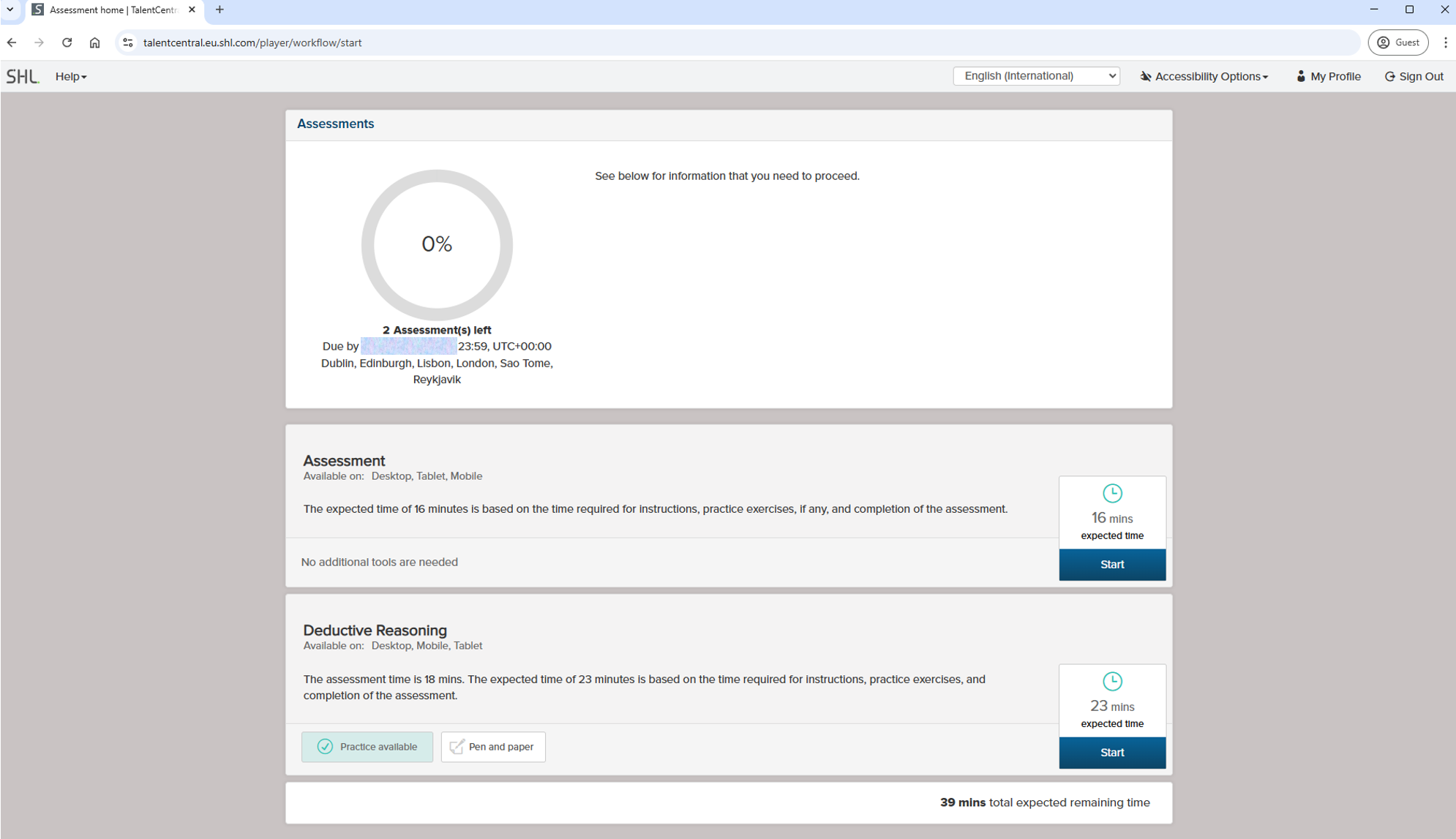The width and height of the screenshot is (1456, 839).
Task: Click the browser home icon
Action: [94, 42]
